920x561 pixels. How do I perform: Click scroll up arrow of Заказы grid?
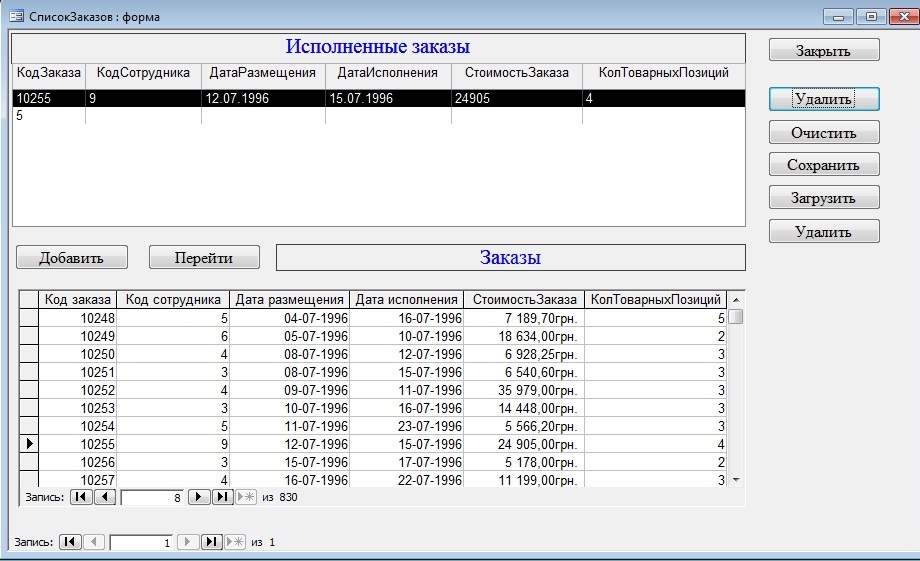click(736, 300)
